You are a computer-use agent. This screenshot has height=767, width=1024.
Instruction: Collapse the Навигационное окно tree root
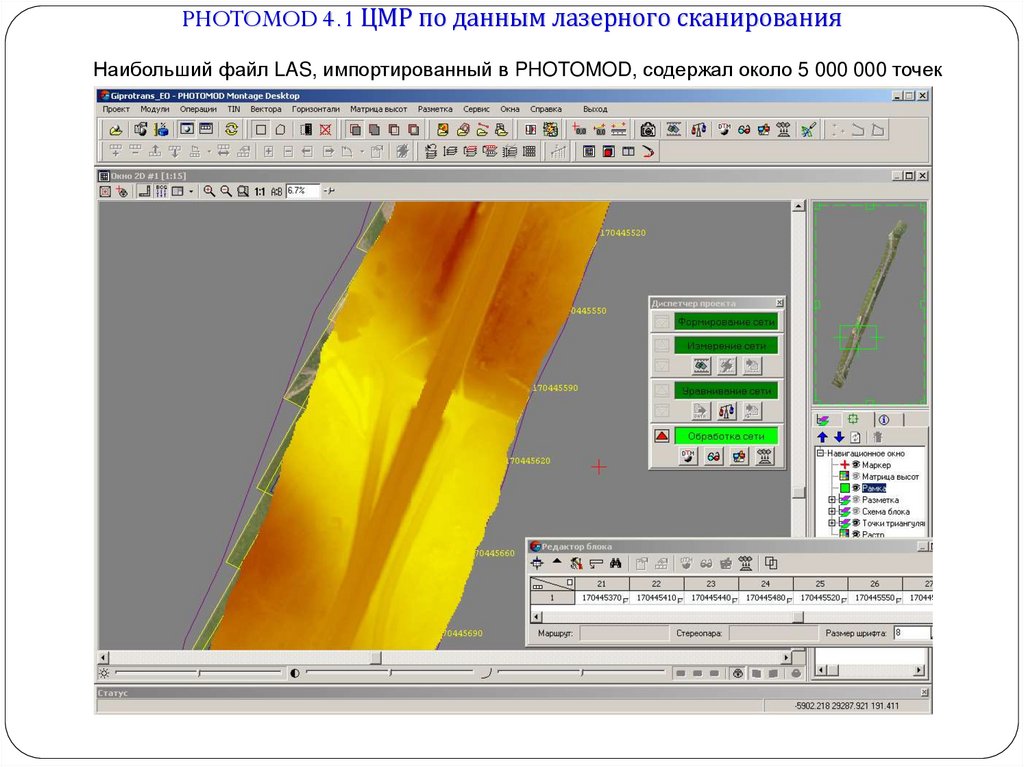(820, 453)
